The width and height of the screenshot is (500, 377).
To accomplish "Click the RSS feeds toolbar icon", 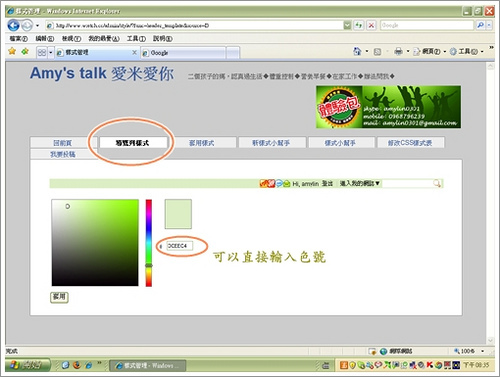I will tap(377, 52).
